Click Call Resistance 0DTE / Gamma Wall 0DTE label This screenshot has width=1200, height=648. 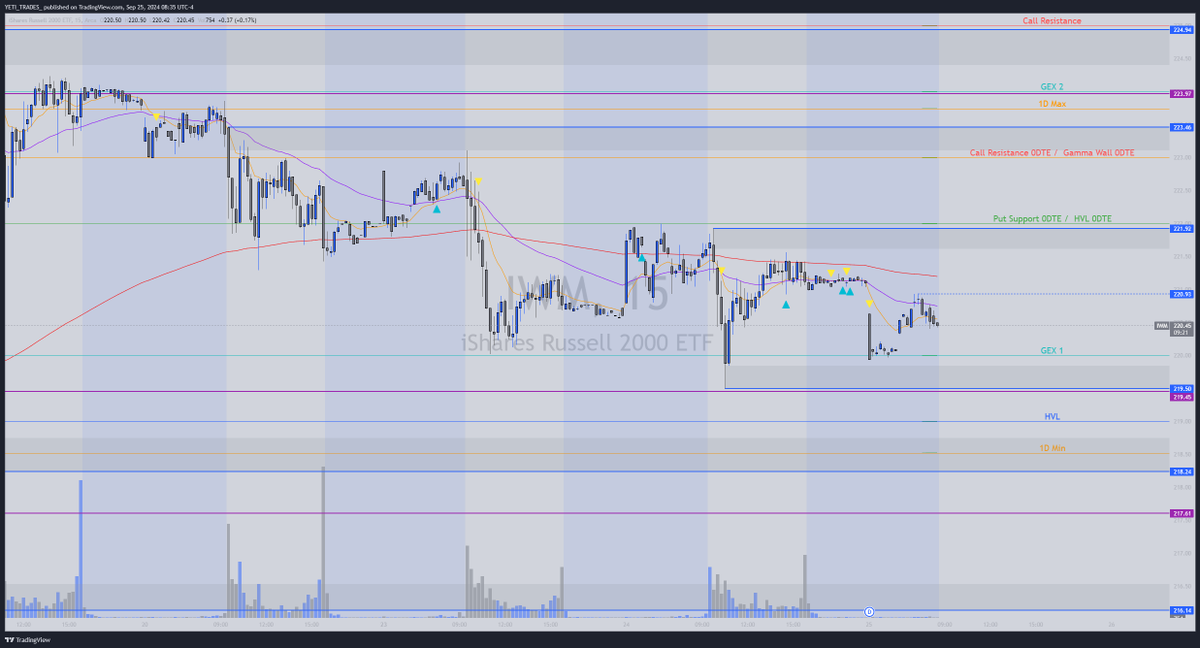1052,153
